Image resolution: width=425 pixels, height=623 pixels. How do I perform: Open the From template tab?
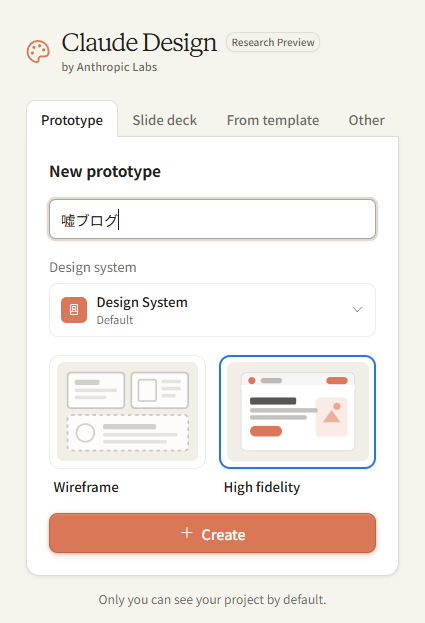[x=273, y=120]
